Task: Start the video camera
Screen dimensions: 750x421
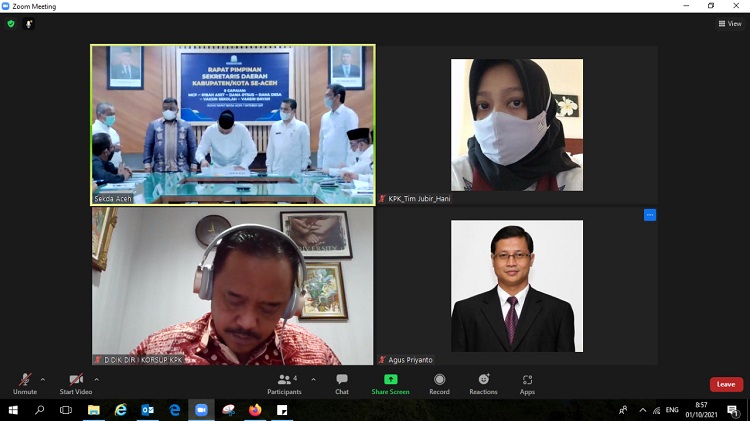Action: [x=76, y=384]
